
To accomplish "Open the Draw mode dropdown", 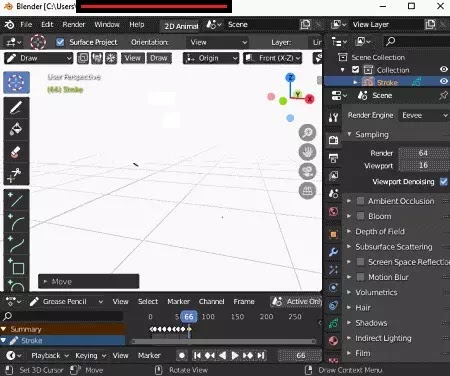I will 38,58.
